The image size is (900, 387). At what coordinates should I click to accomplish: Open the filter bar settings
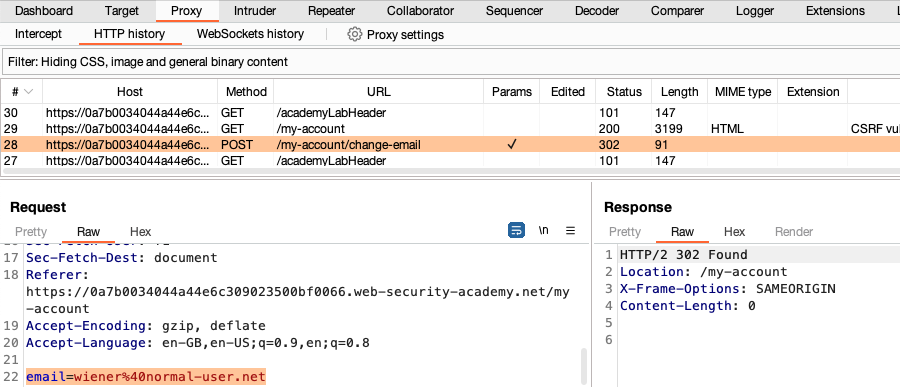tap(450, 61)
